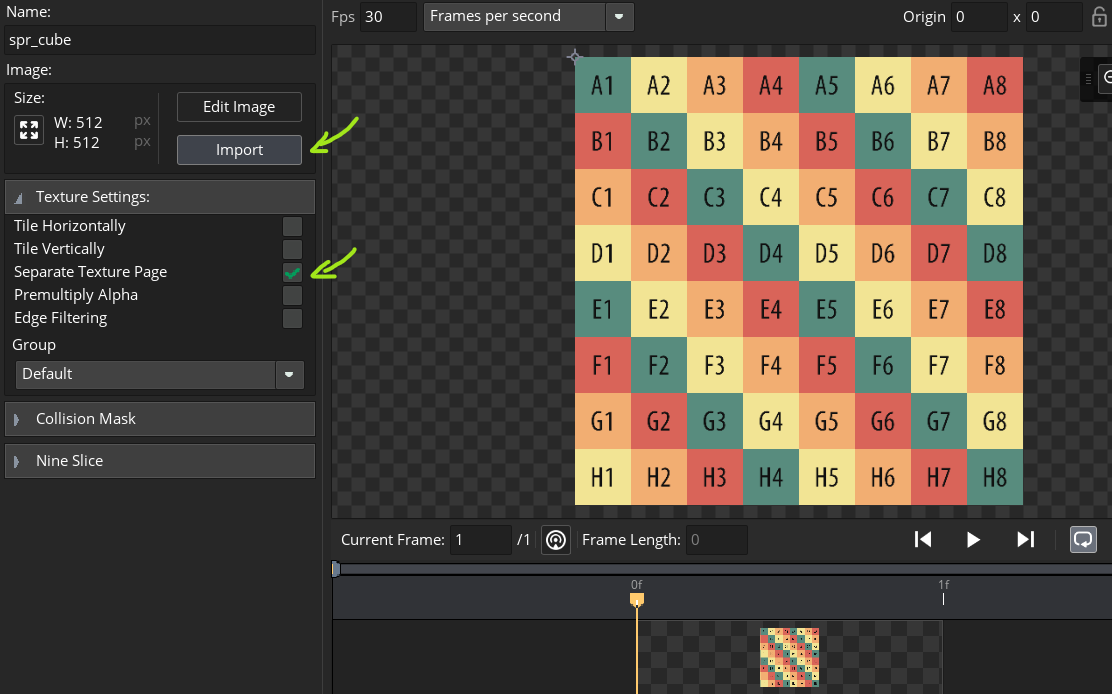Click the origin lock icon
This screenshot has height=694, width=1112.
click(1099, 16)
